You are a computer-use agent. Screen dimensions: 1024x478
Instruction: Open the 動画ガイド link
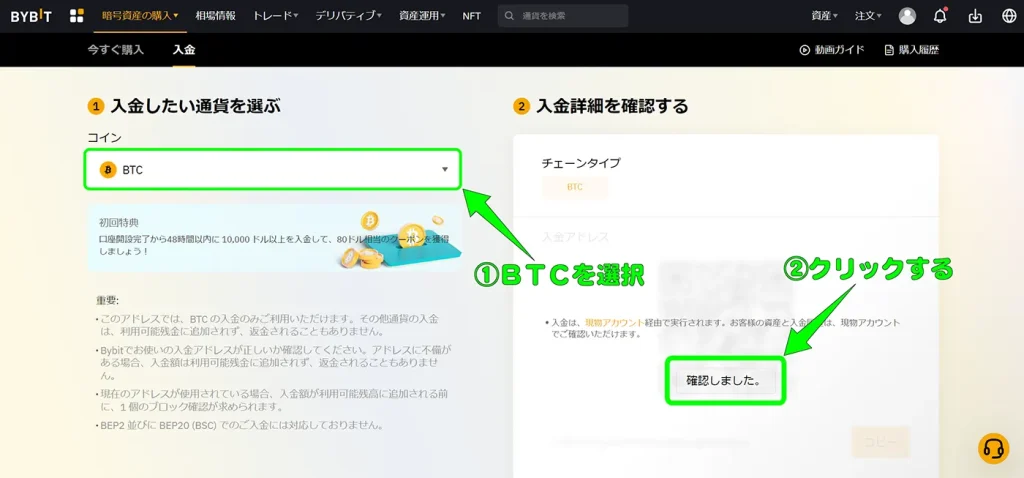[833, 50]
